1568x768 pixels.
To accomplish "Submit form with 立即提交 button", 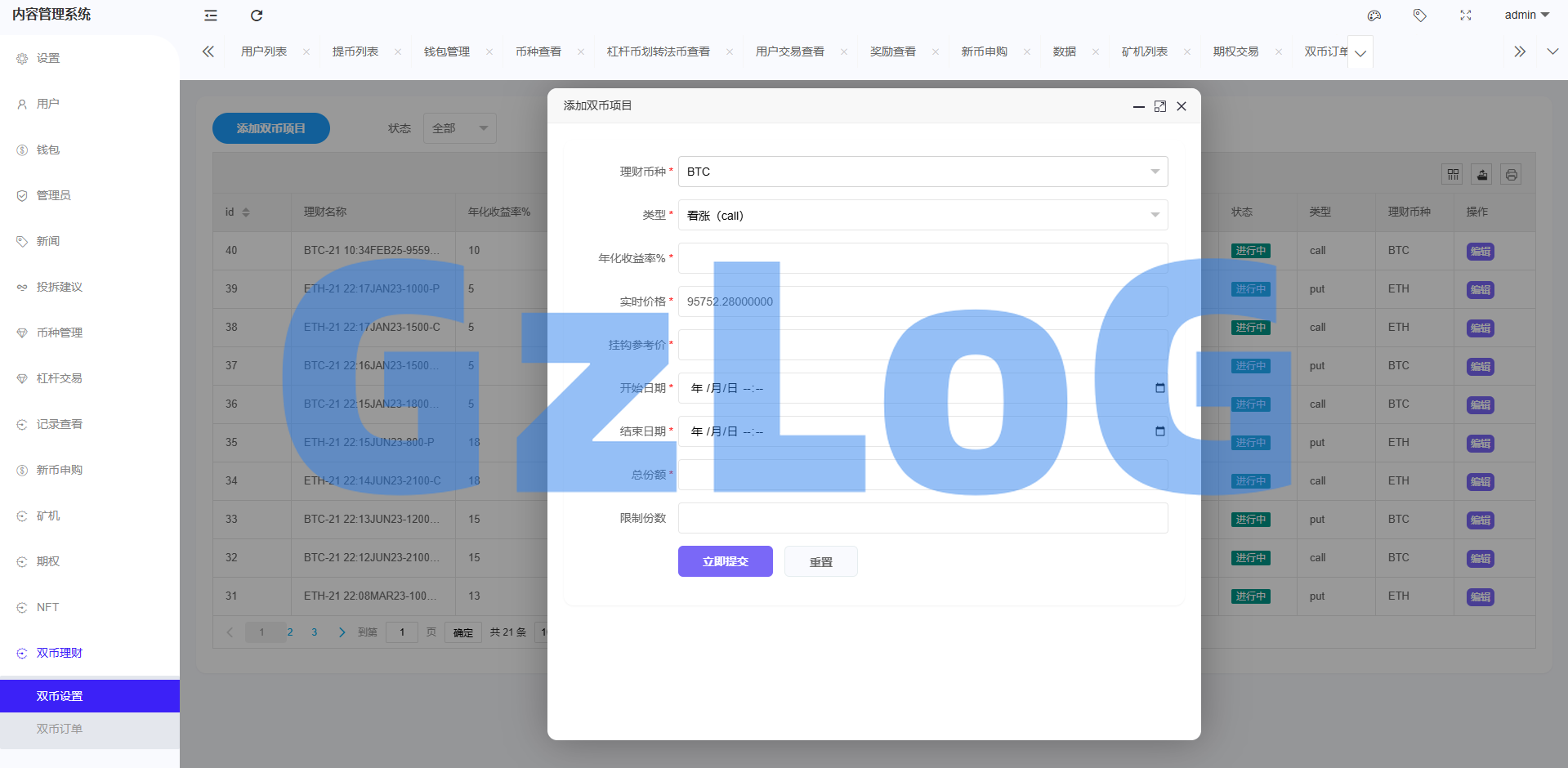I will pos(725,561).
